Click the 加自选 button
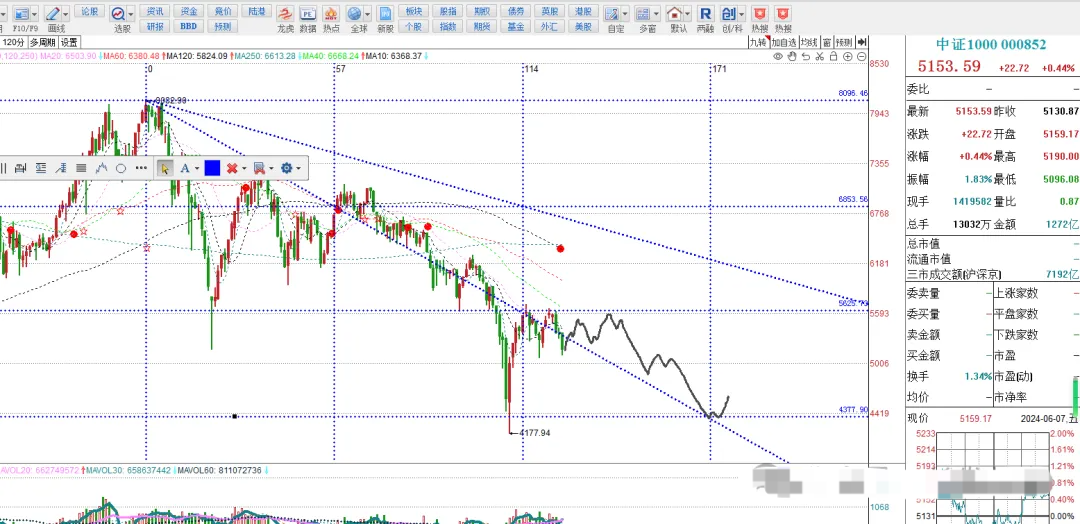Viewport: 1080px width, 524px height. [783, 43]
